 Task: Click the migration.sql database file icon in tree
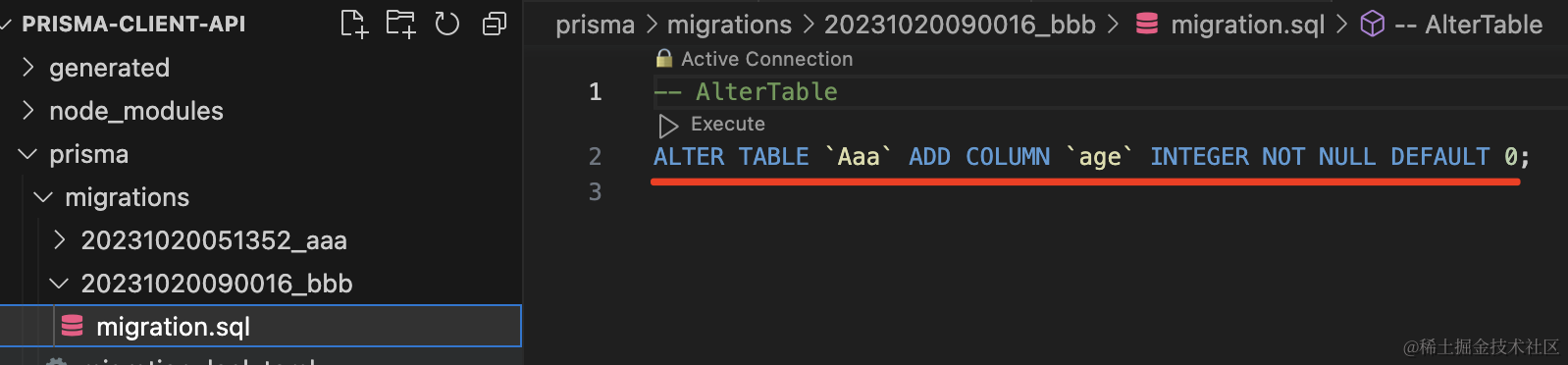click(72, 326)
